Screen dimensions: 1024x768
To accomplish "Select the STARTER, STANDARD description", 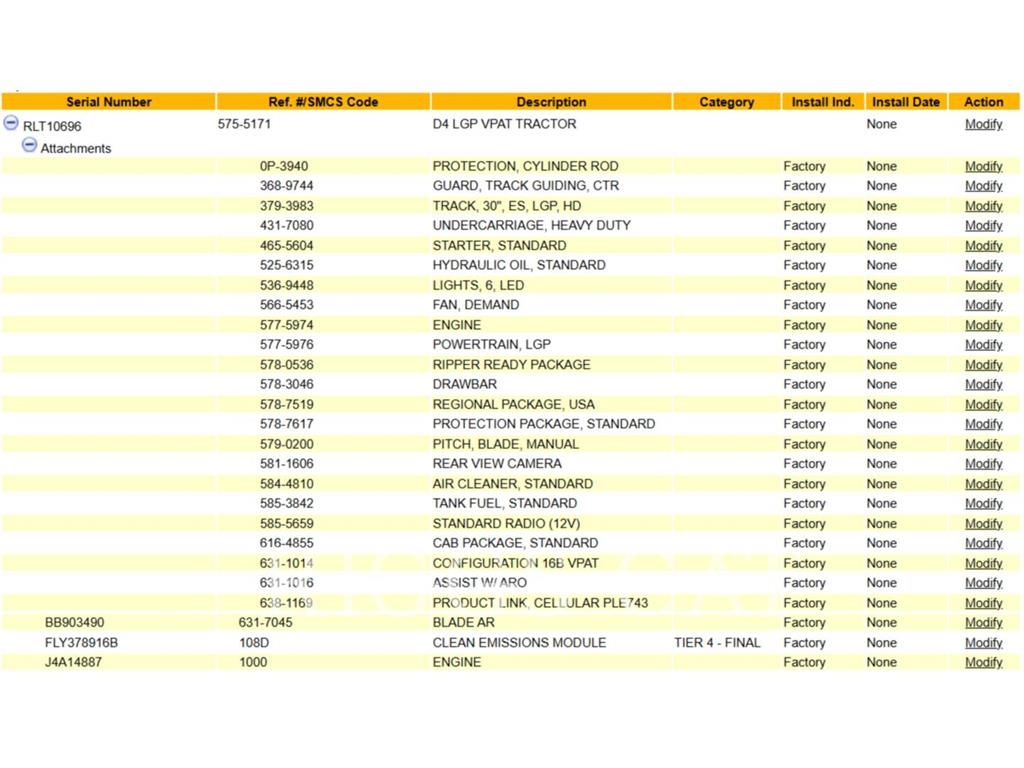I will (x=500, y=246).
